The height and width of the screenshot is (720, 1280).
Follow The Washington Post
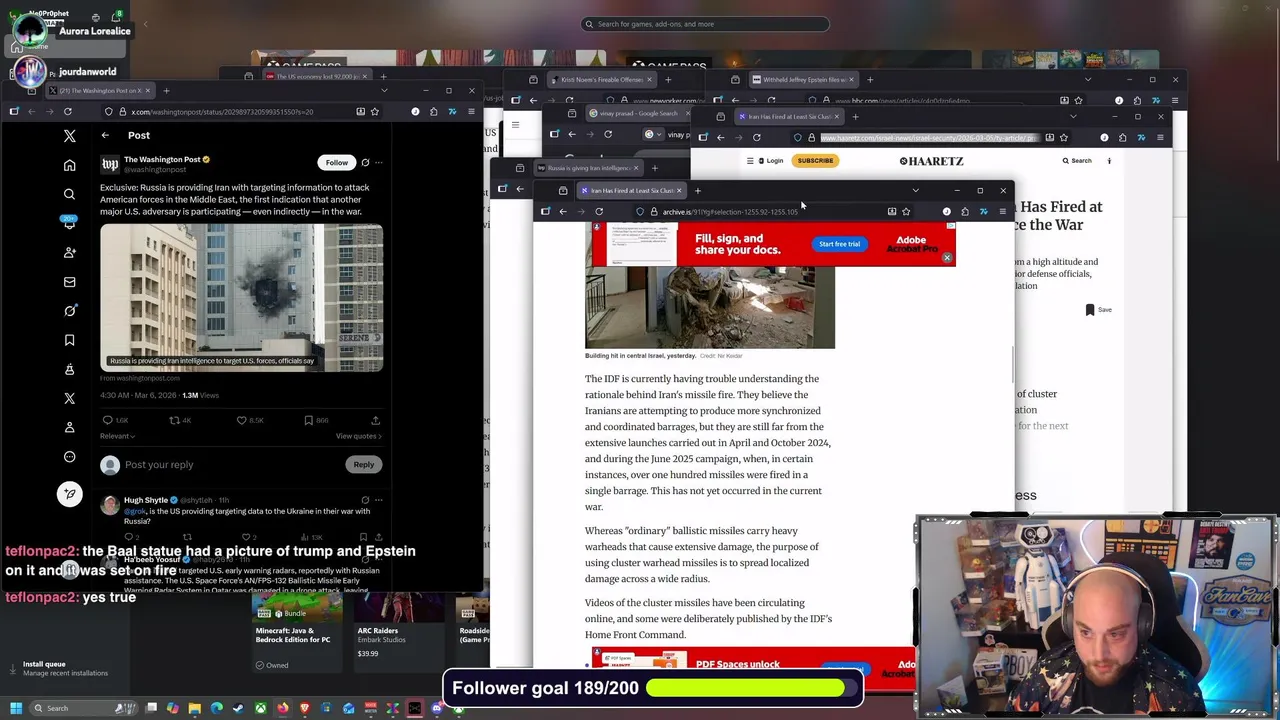[x=337, y=162]
